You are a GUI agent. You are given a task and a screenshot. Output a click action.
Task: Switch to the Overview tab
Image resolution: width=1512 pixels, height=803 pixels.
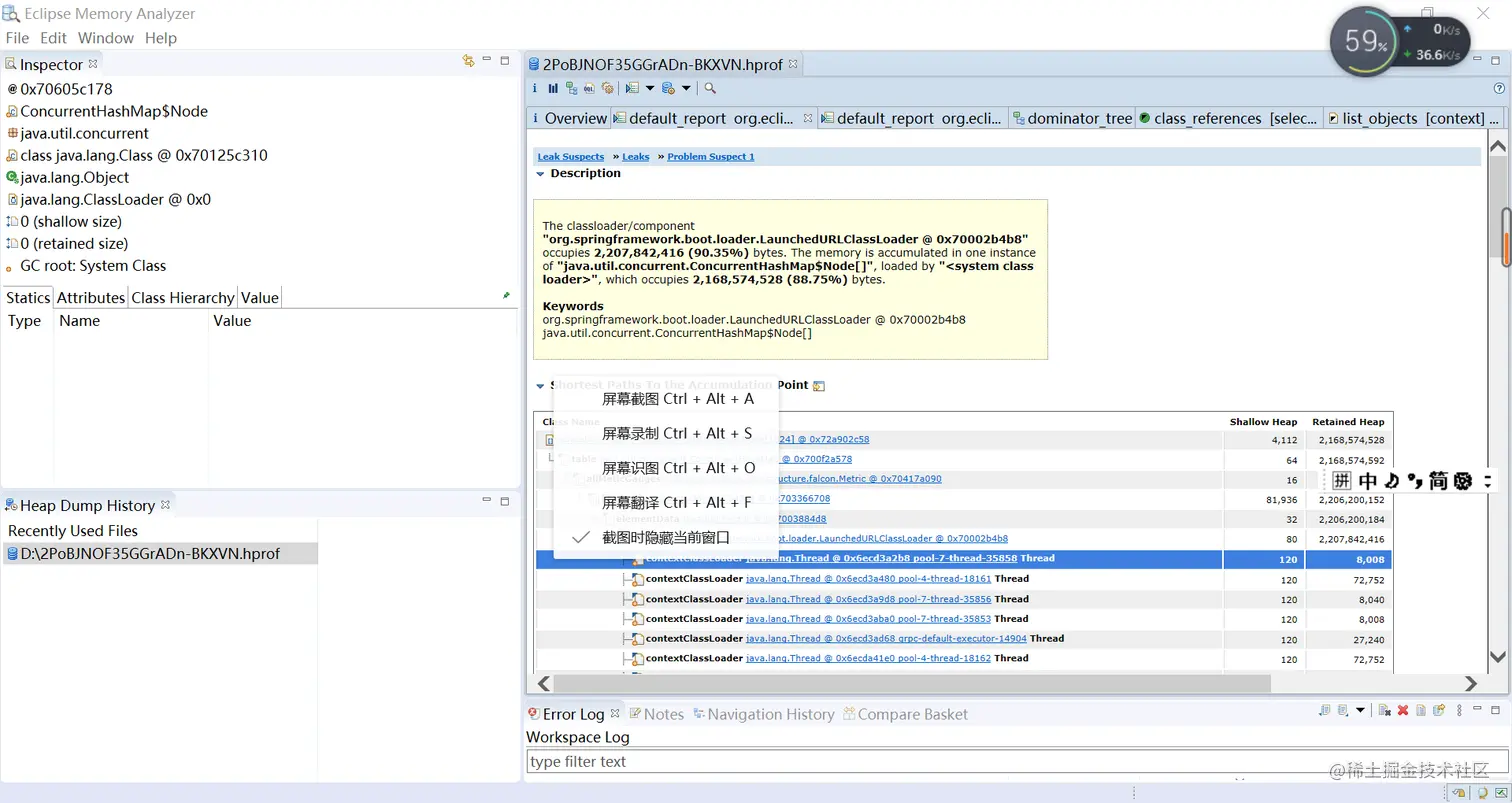pyautogui.click(x=568, y=118)
